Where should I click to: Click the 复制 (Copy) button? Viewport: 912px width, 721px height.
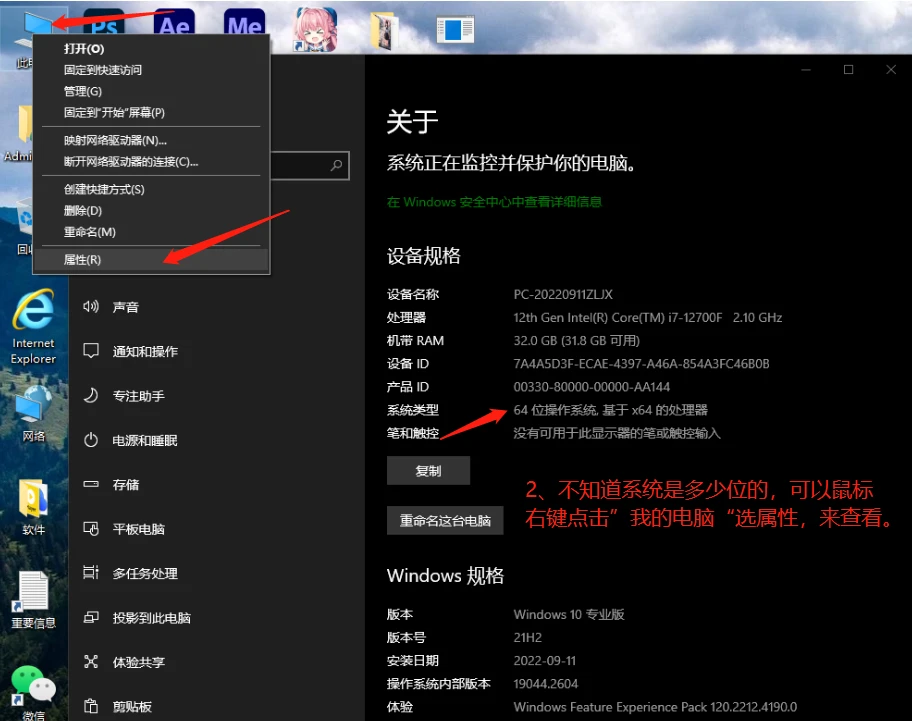tap(428, 470)
